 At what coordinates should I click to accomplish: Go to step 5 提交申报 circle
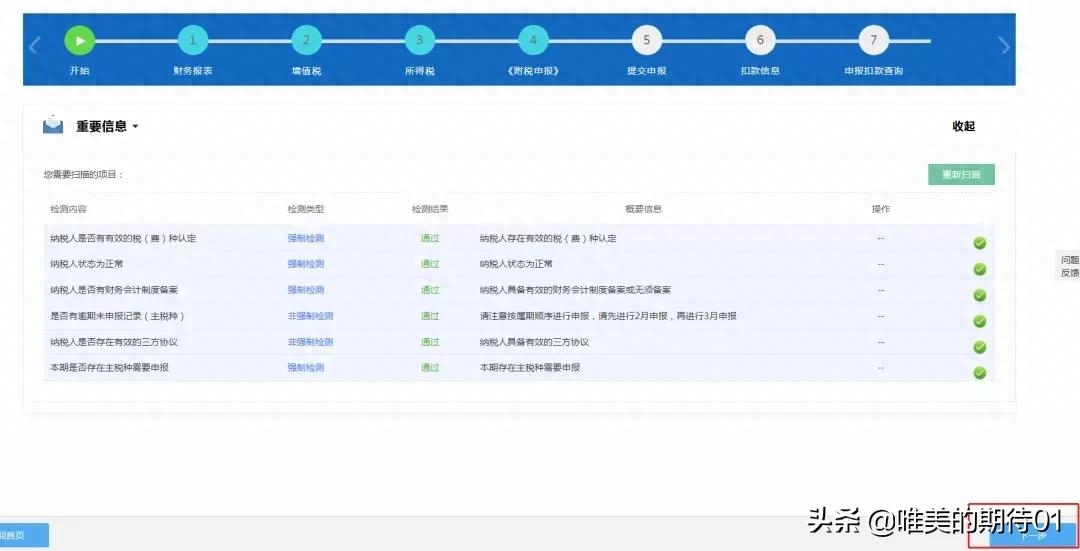647,41
